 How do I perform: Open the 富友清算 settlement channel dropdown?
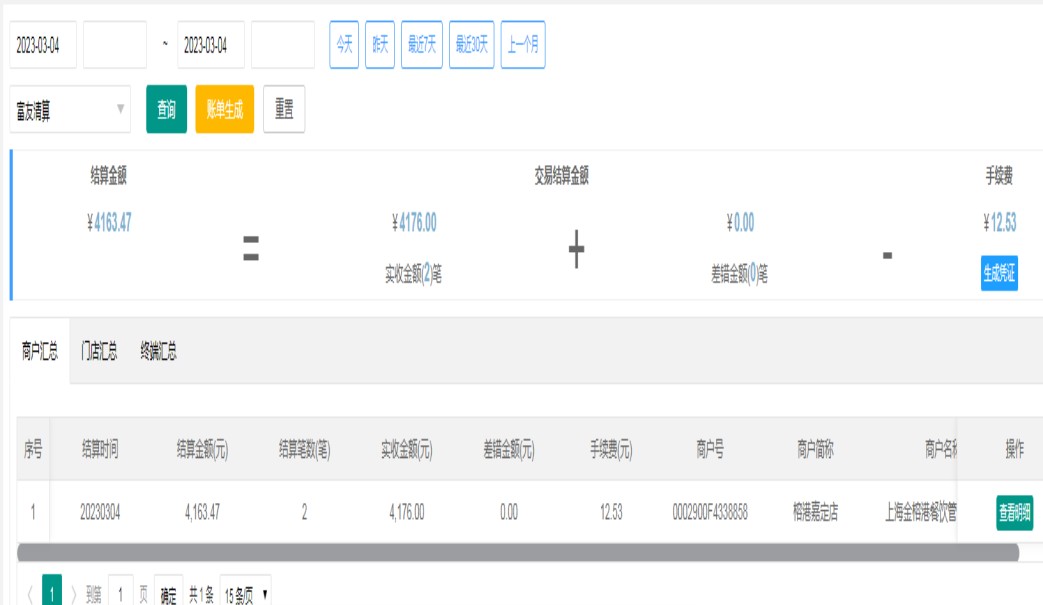click(x=70, y=110)
